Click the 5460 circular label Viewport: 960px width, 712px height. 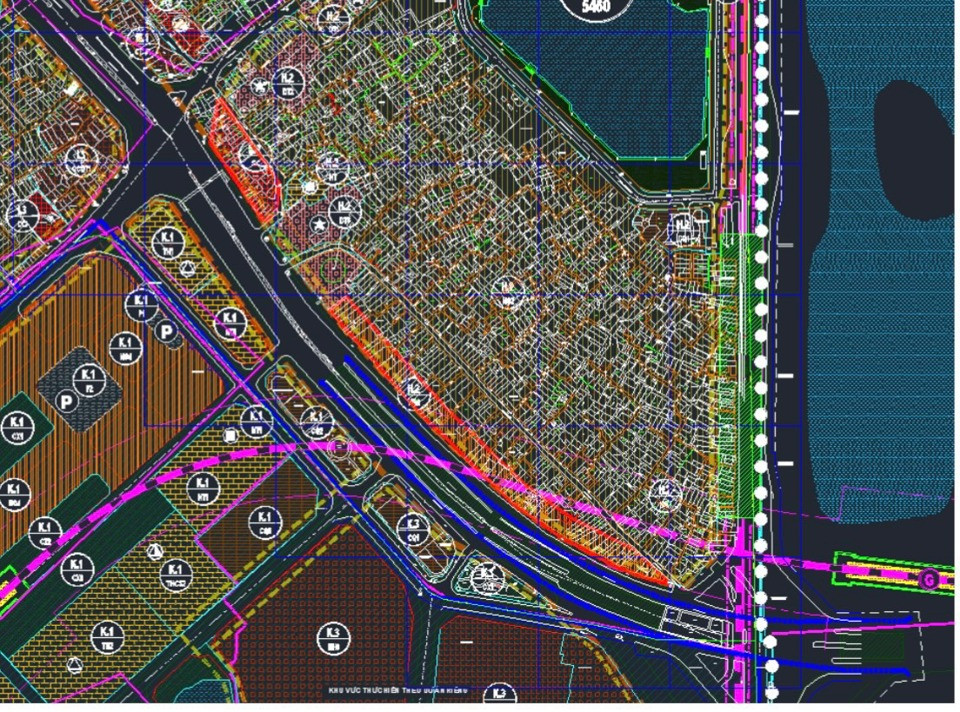tap(587, 6)
